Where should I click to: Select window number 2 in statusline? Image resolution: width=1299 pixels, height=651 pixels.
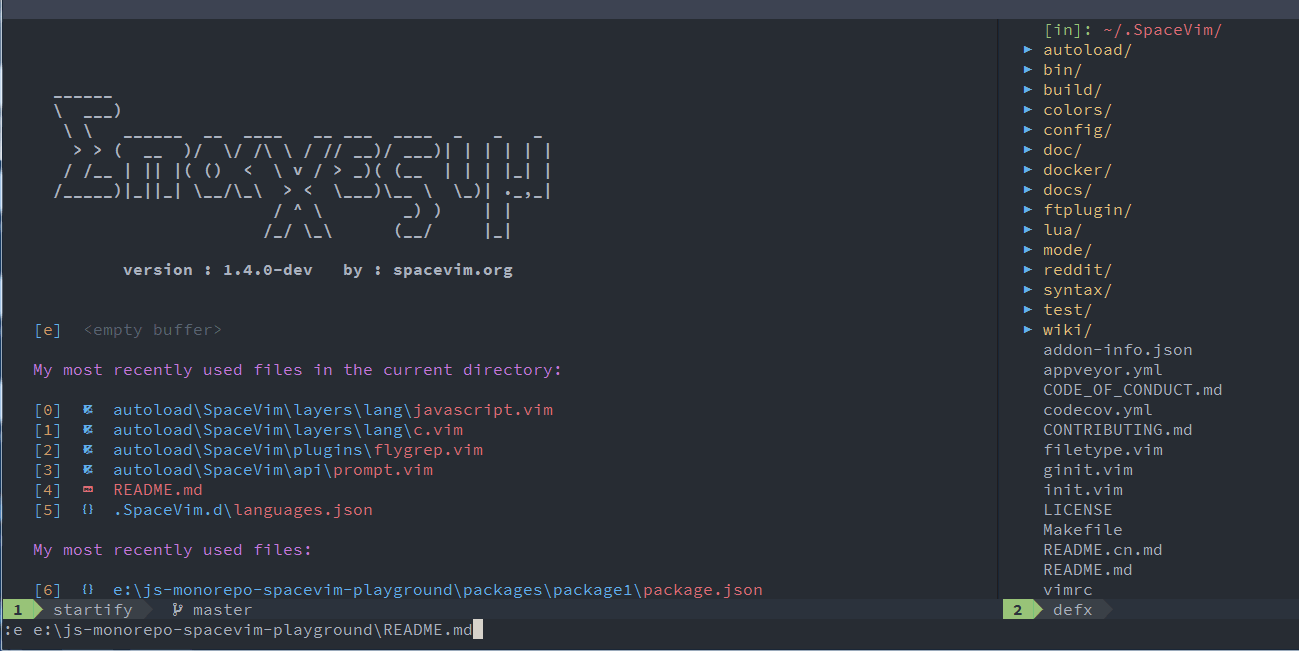click(x=1018, y=610)
